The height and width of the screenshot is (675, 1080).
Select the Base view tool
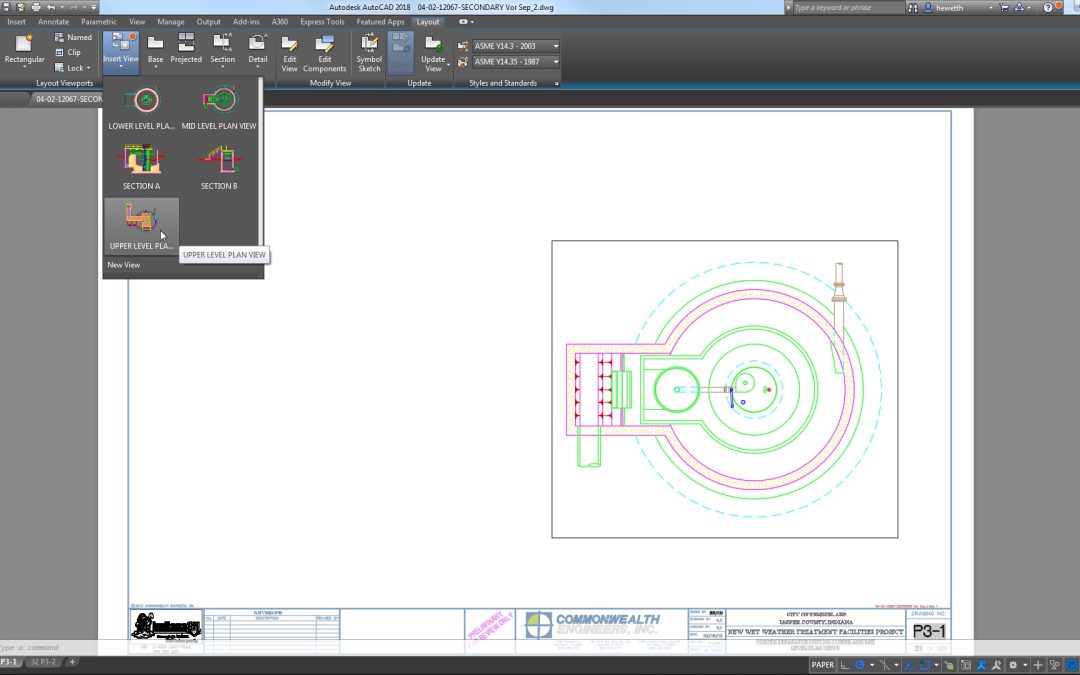156,50
